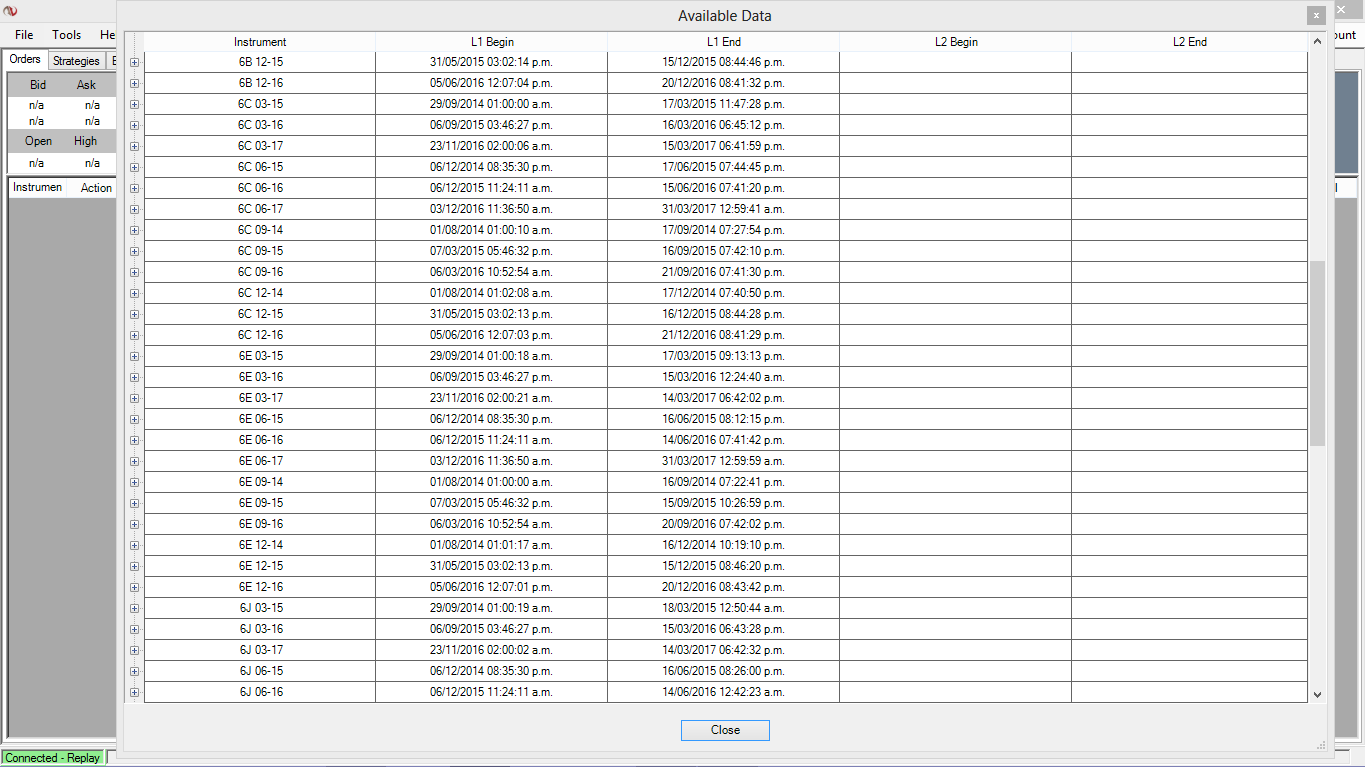Click L1 Begin value 29/09/2014 01:00:00 a.m. for 6C 03-15

point(492,104)
